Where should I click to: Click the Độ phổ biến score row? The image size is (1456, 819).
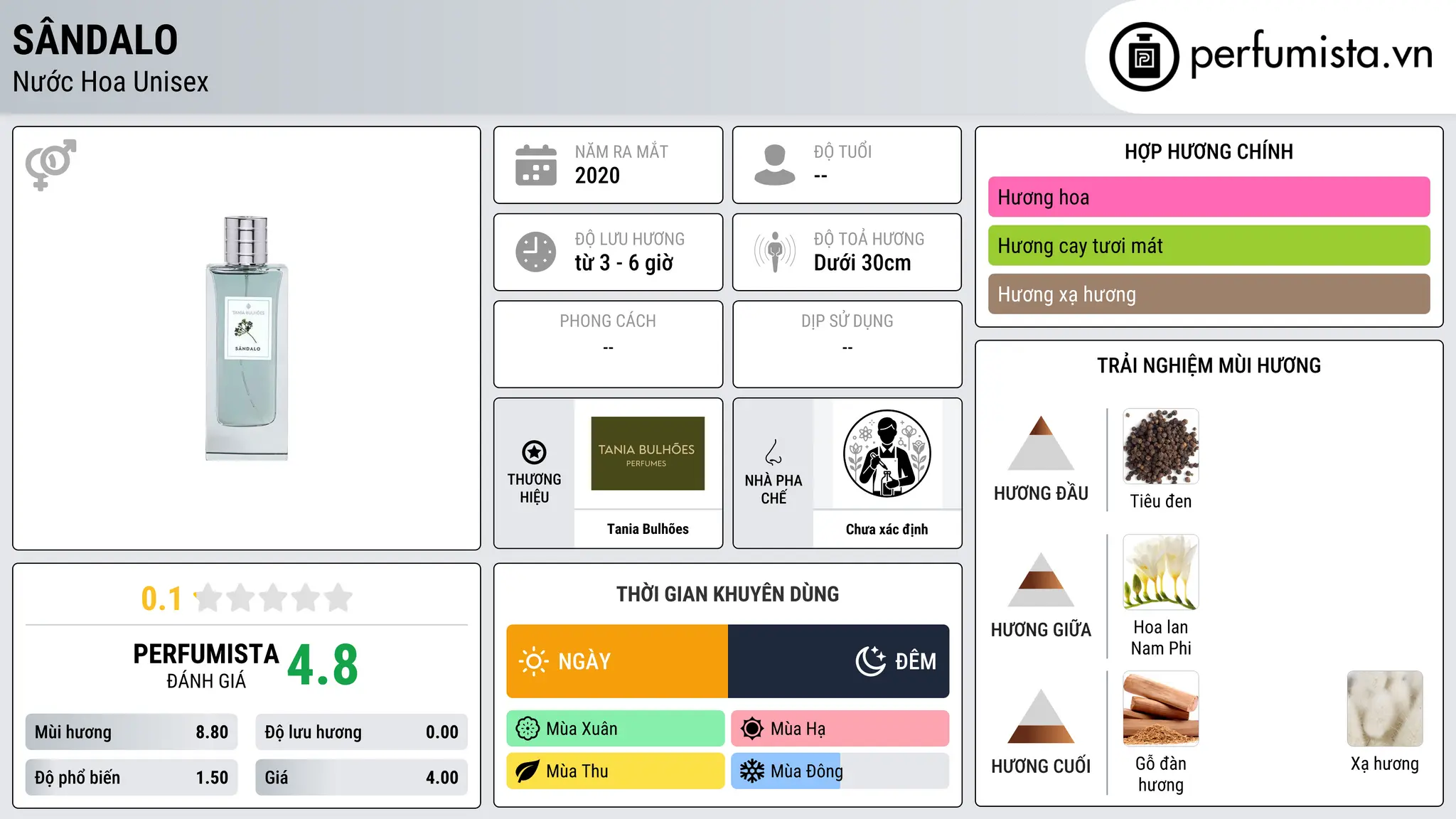[x=132, y=778]
